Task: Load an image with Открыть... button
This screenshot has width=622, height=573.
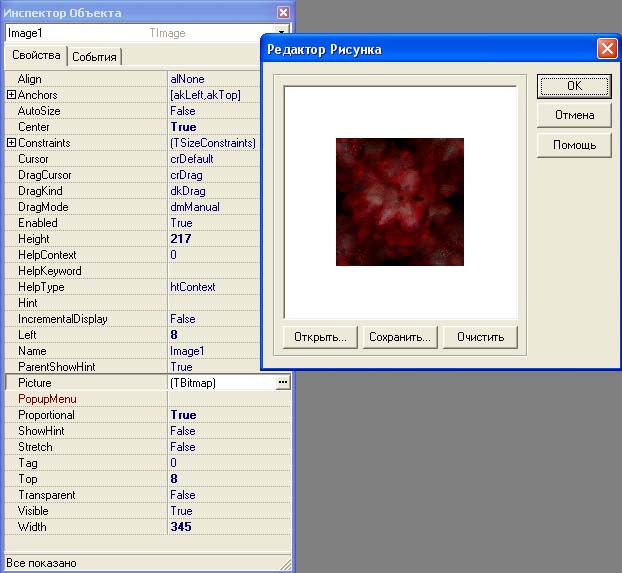Action: (320, 337)
